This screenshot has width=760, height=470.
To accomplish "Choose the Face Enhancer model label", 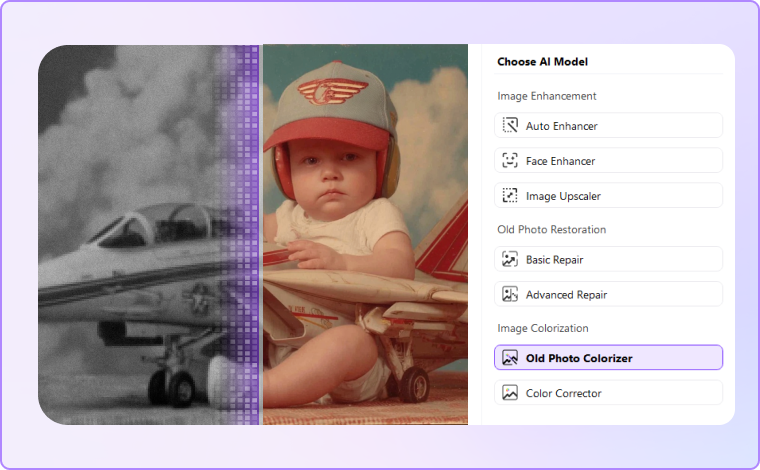I will [560, 161].
